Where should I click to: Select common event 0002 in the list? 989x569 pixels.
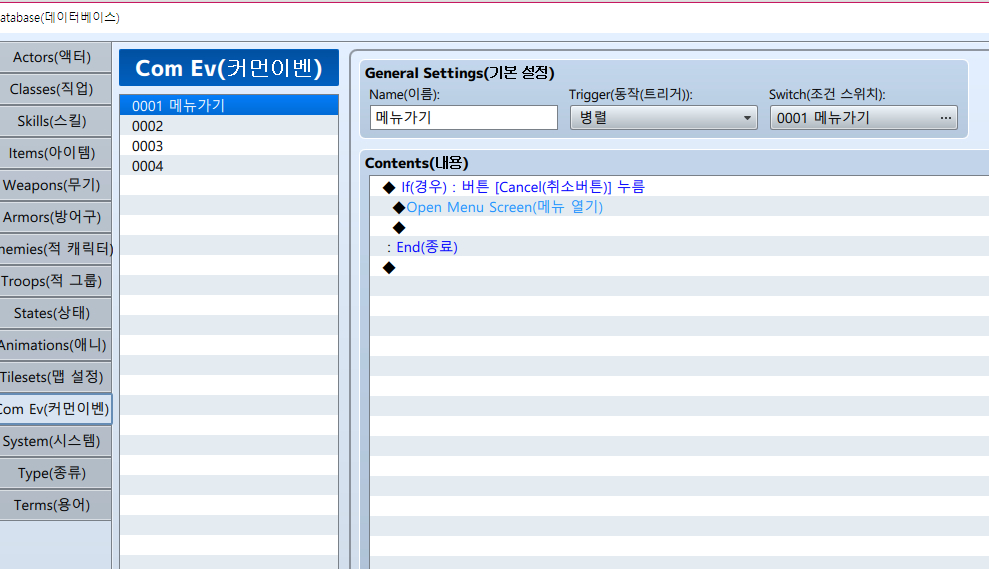point(228,126)
